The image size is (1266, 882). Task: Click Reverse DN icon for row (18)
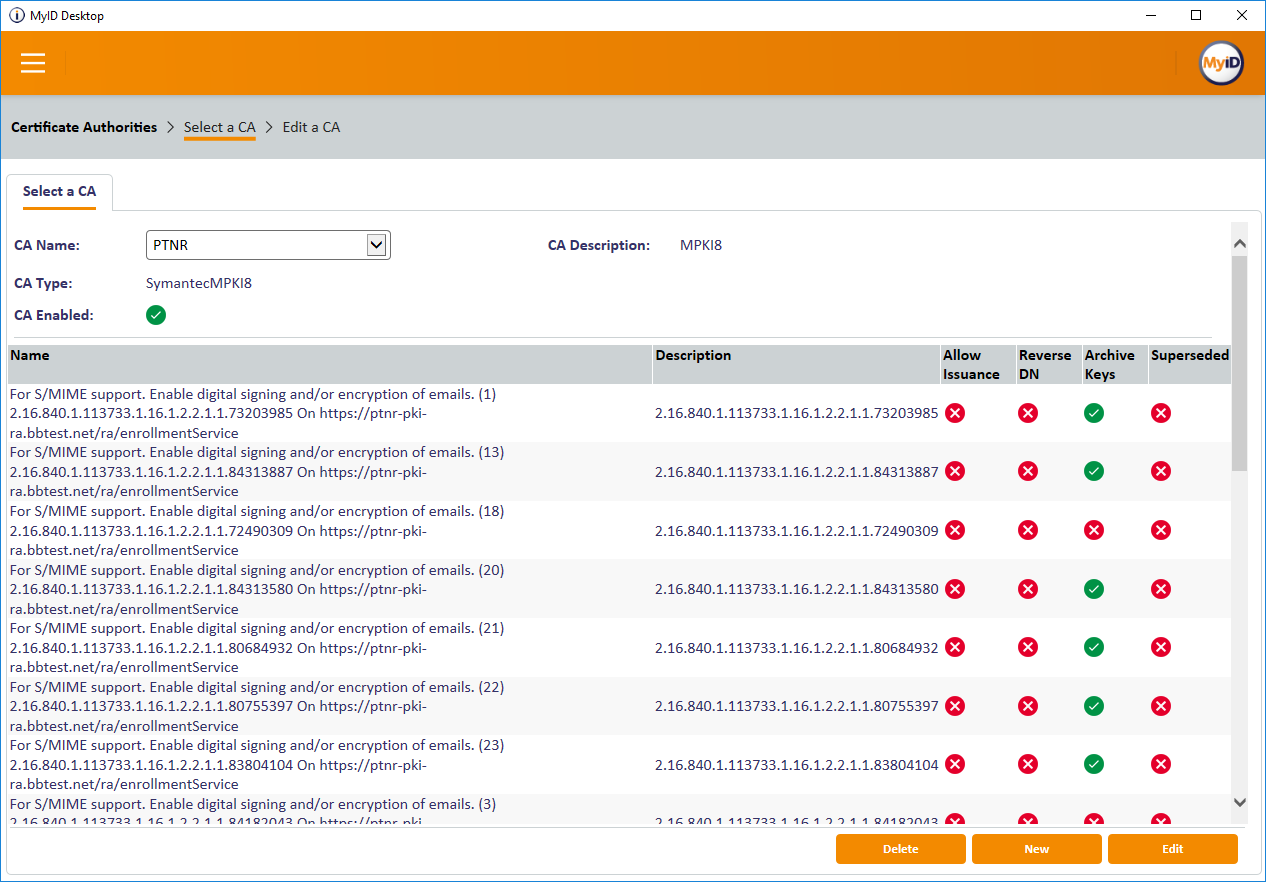(1028, 530)
